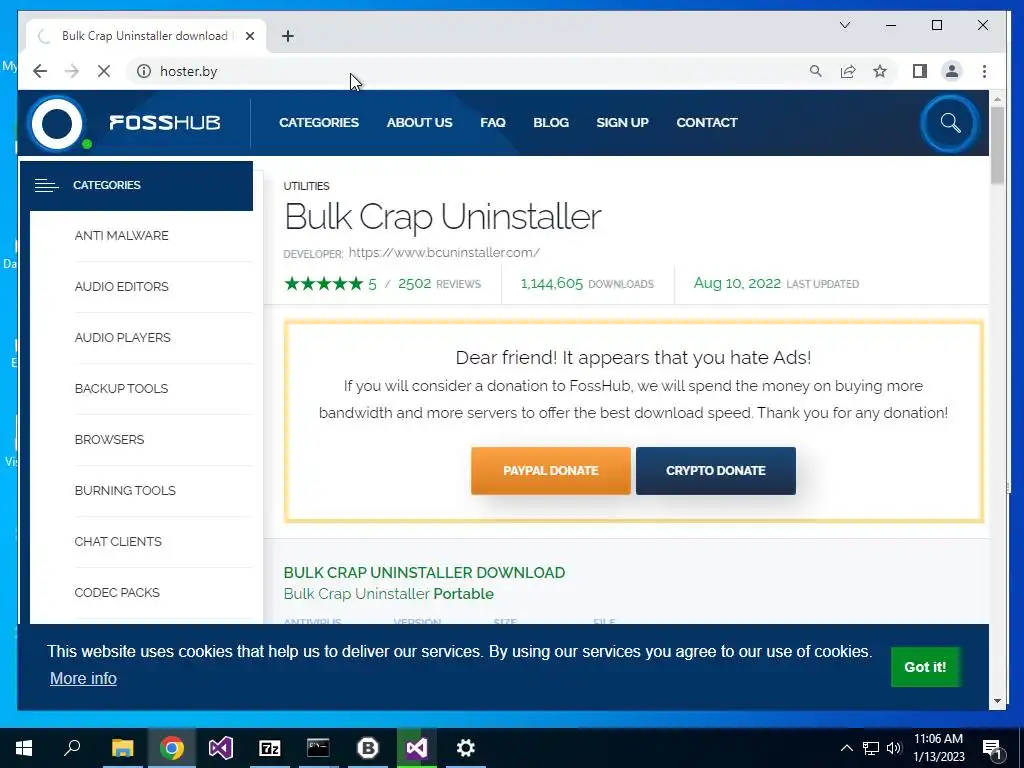Click the CRYPTO DONATE button
The width and height of the screenshot is (1024, 768).
coord(716,471)
